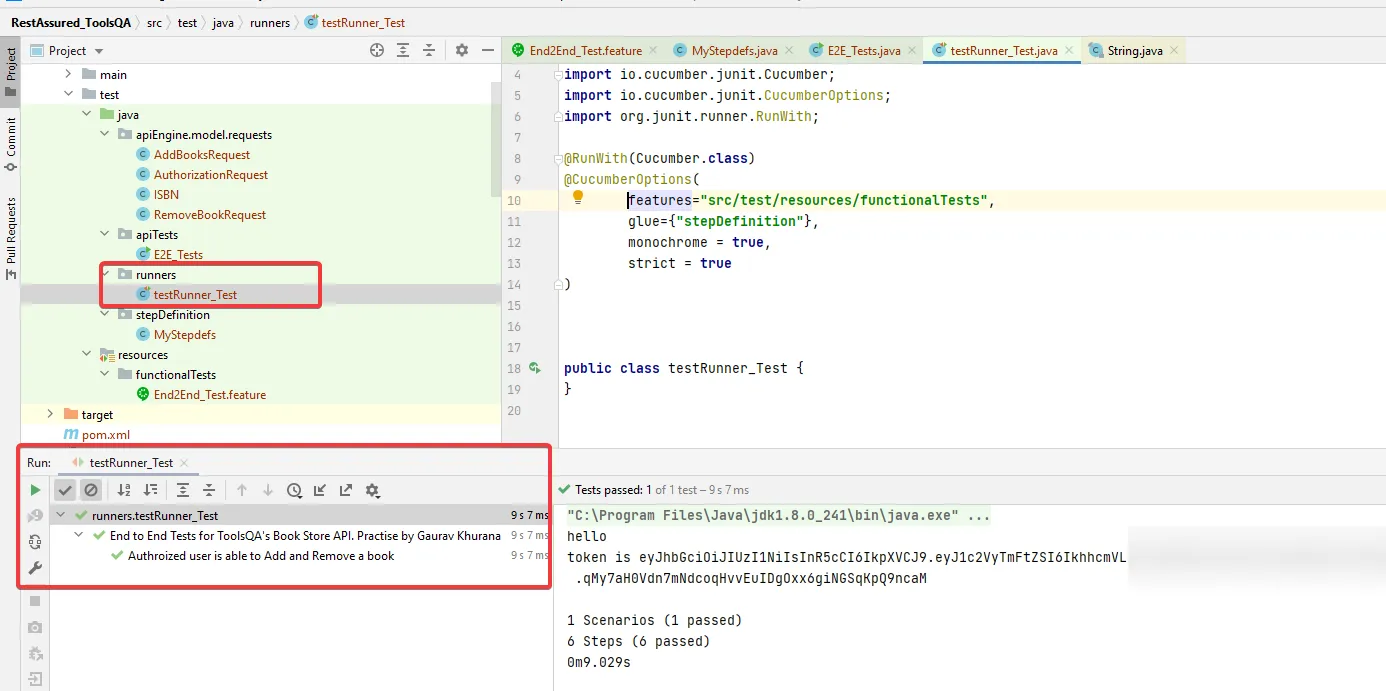
Task: Sort test results by duration
Action: tap(150, 490)
